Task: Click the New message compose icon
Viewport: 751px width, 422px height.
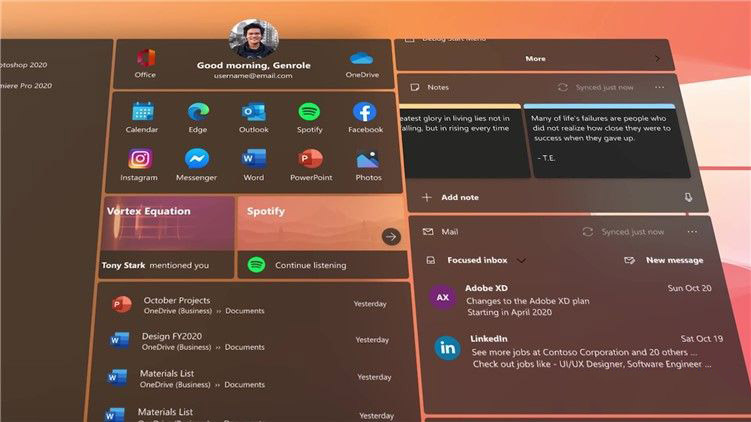Action: (629, 260)
